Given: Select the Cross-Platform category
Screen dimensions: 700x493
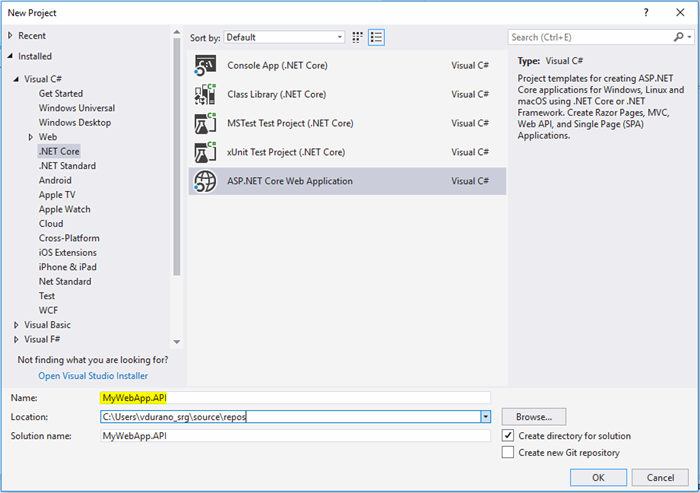Looking at the screenshot, I should [69, 238].
